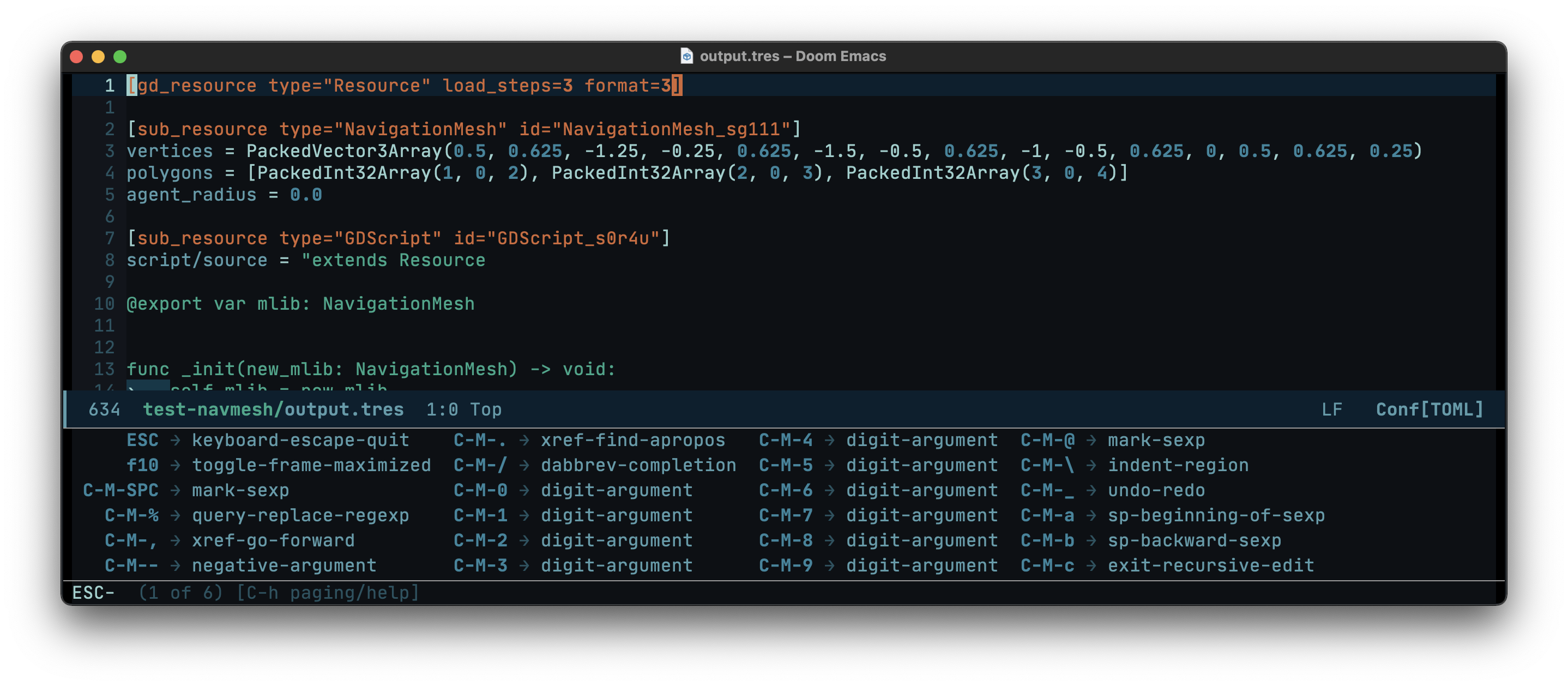
Task: Click the mark-sexp entry for C-M-SPC
Action: [x=240, y=490]
